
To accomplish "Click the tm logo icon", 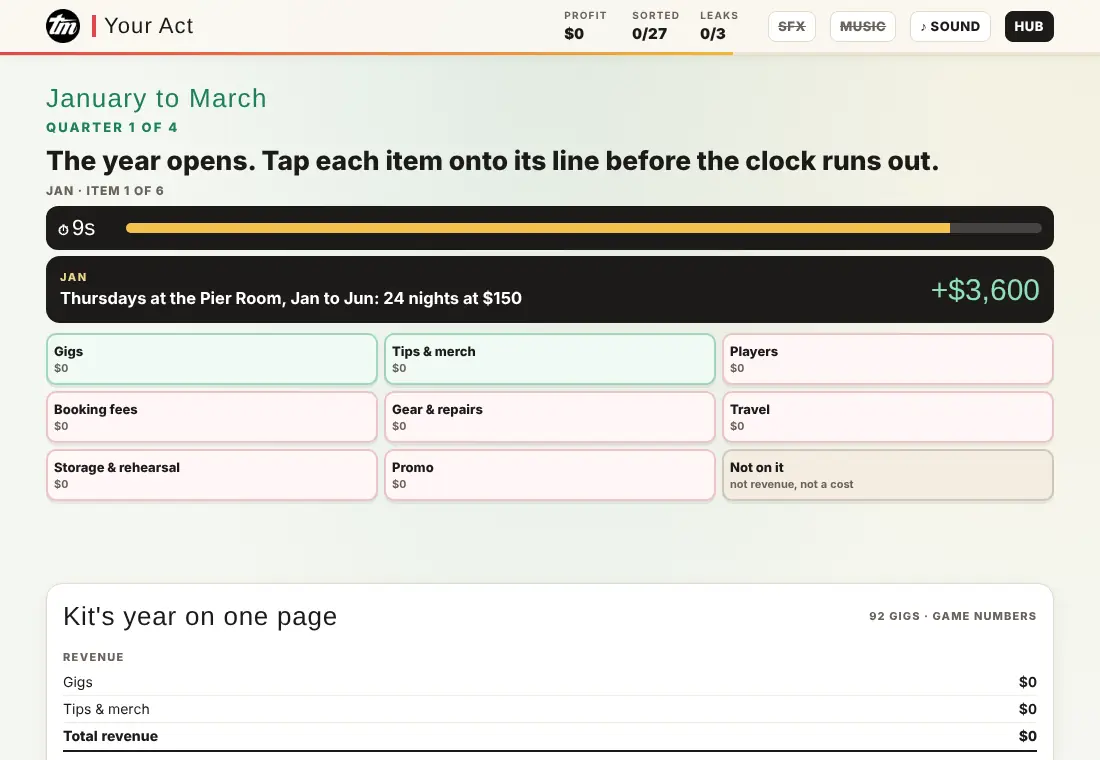I will tap(63, 26).
